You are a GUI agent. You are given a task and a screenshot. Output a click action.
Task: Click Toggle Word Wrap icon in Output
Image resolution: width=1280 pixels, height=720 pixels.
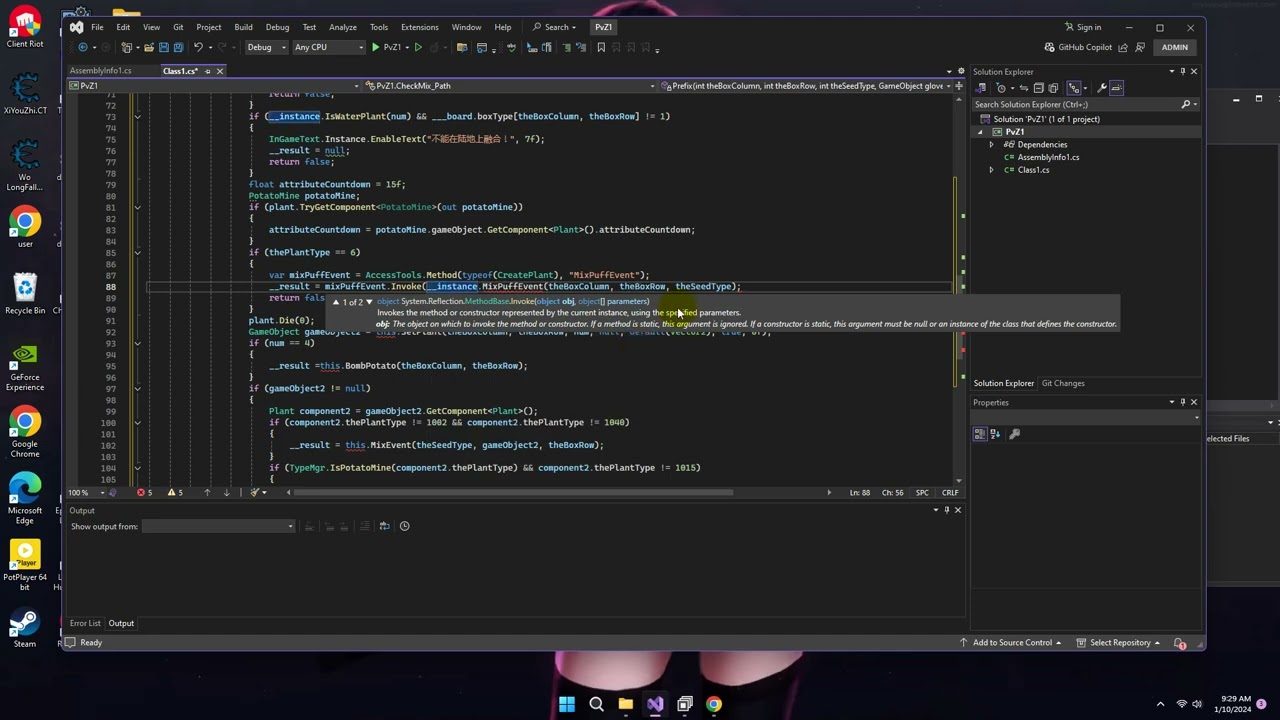pyautogui.click(x=384, y=526)
